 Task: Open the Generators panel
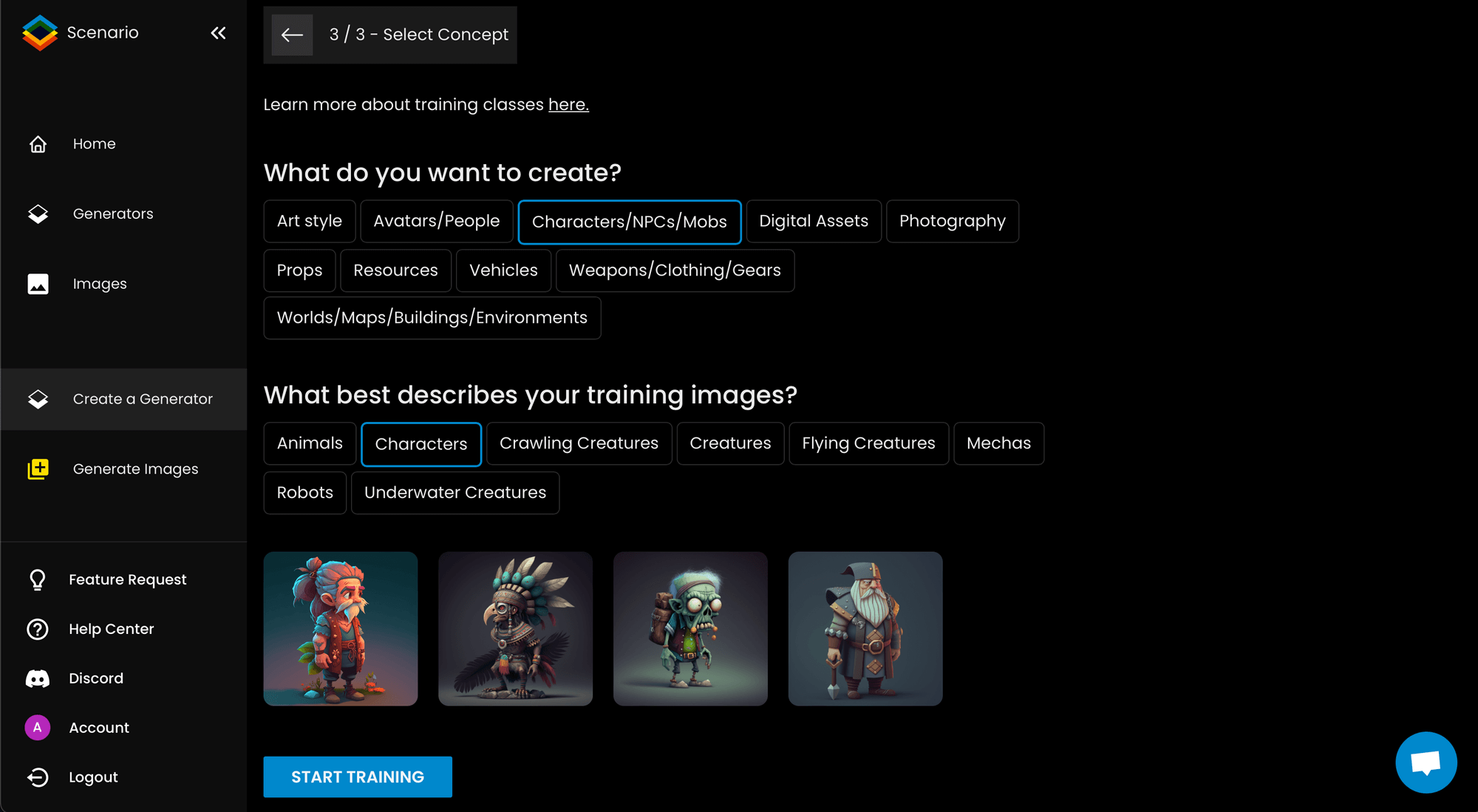113,213
